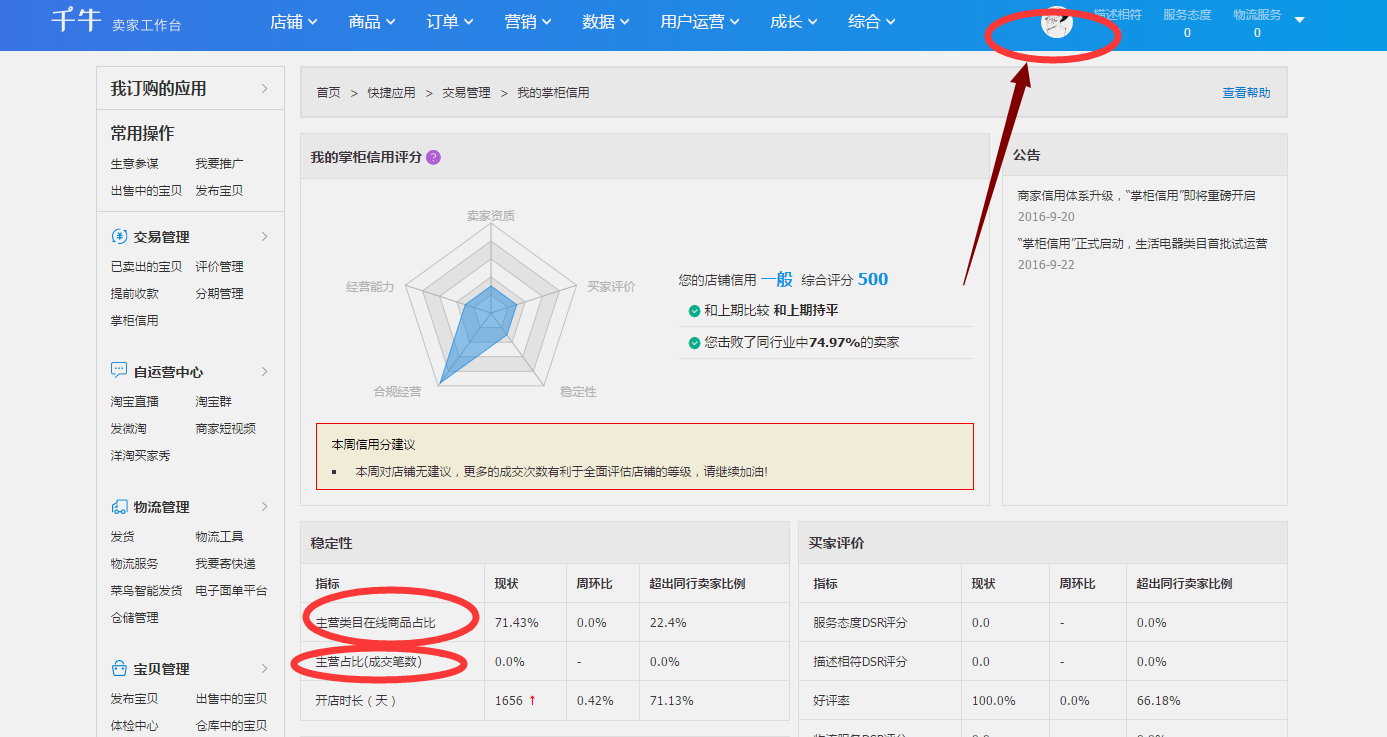Open 体检中心 link
Image resolution: width=1387 pixels, height=737 pixels.
click(x=134, y=725)
